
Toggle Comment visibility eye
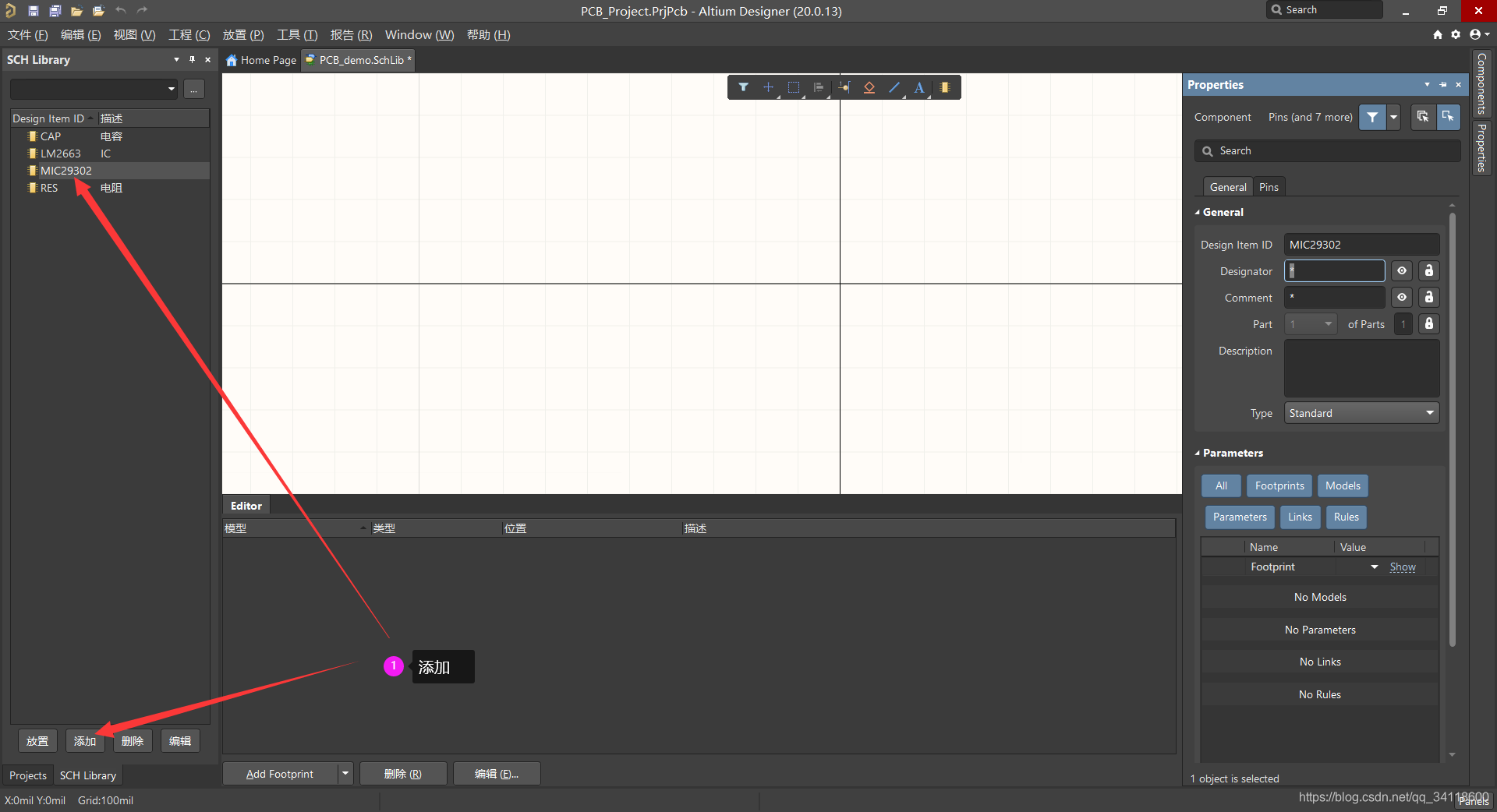click(1402, 298)
